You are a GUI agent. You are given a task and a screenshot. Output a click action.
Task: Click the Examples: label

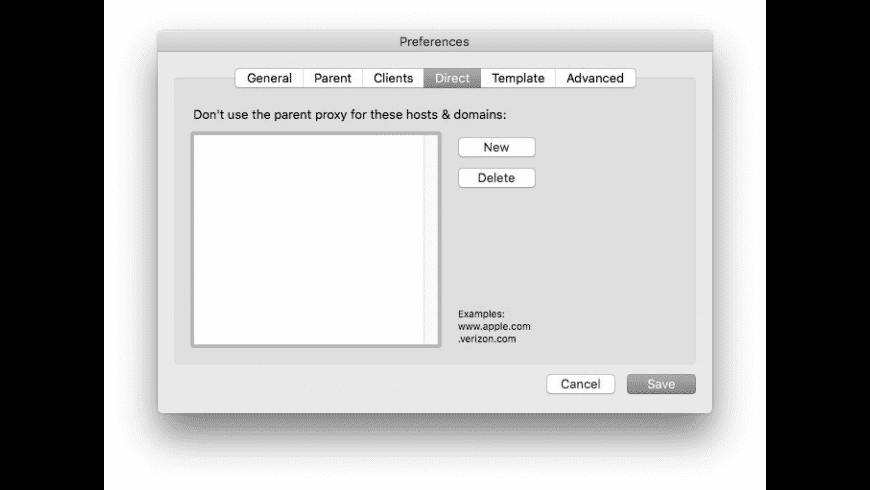pyautogui.click(x=481, y=314)
